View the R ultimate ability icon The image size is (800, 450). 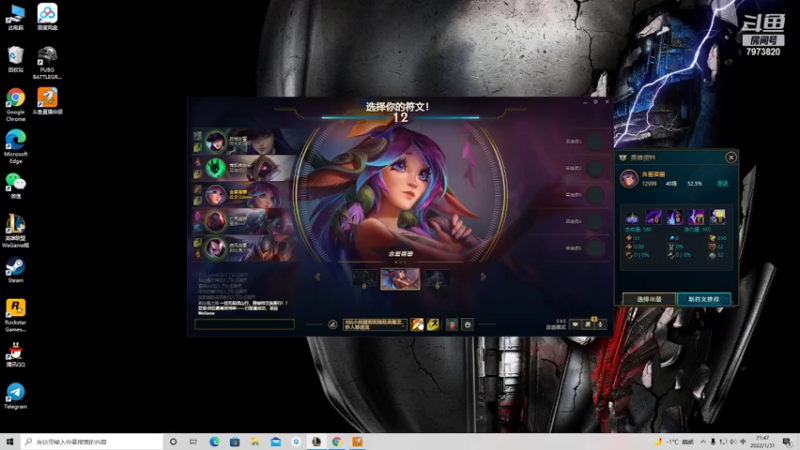tap(718, 217)
